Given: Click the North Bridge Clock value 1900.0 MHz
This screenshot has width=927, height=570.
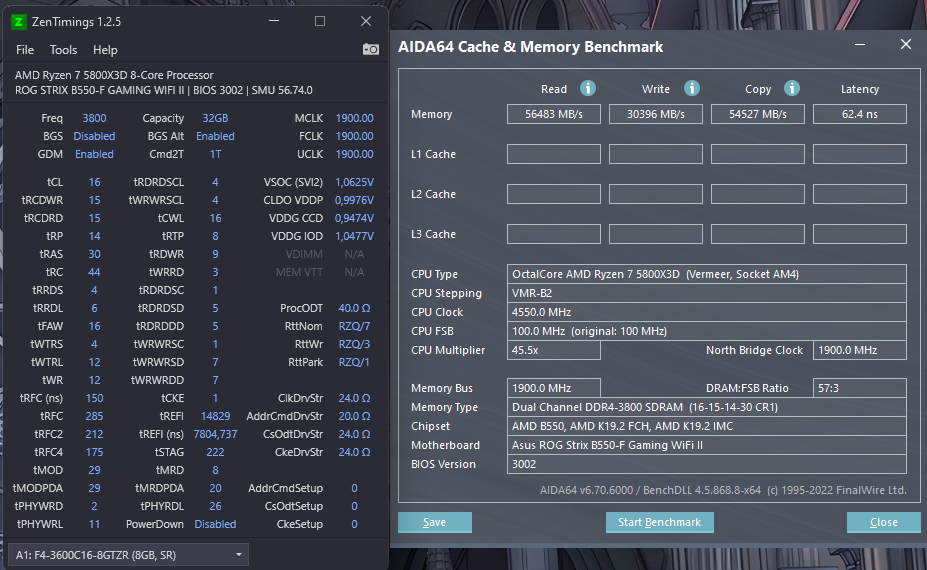Looking at the screenshot, I should coord(860,350).
